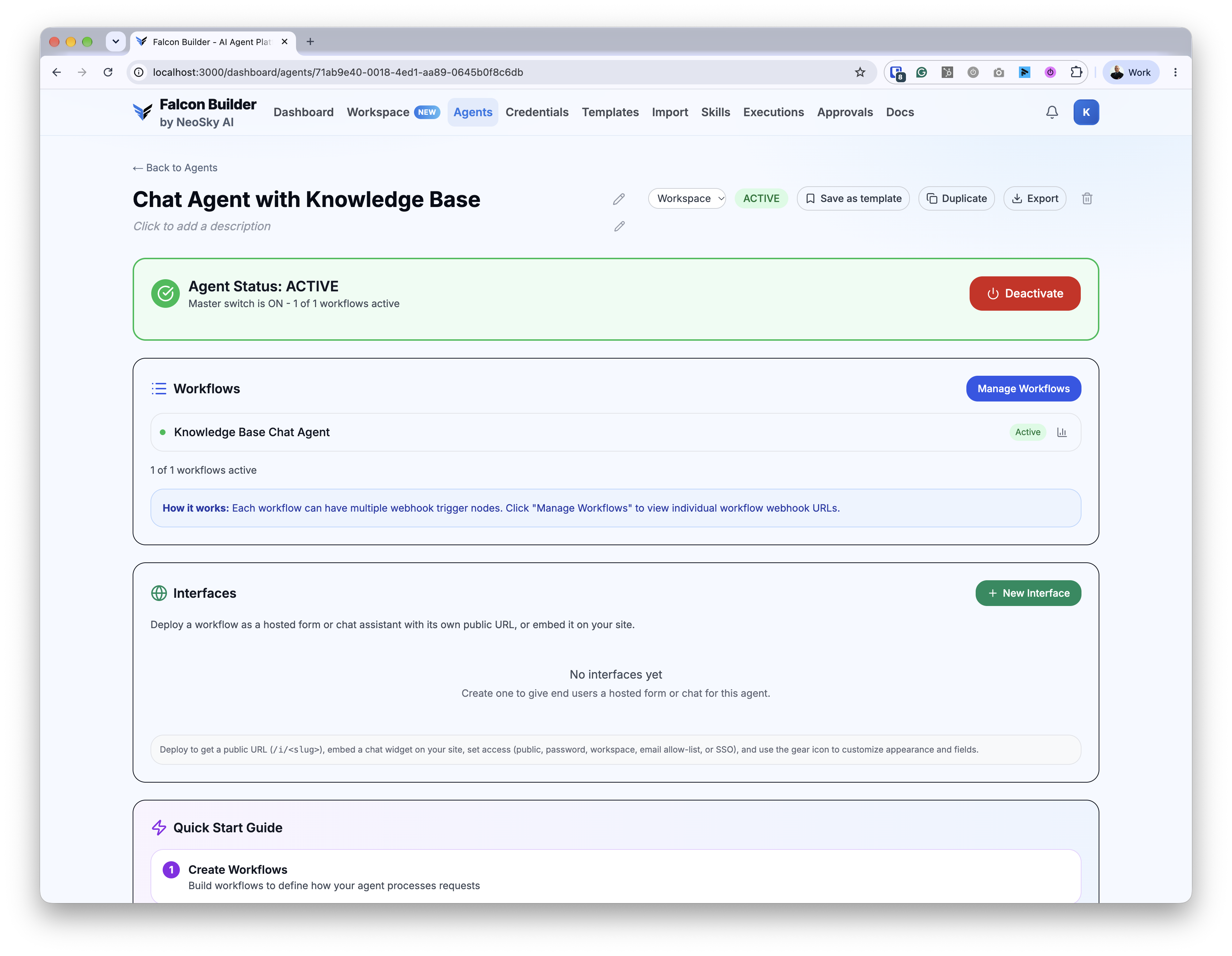This screenshot has width=1232, height=956.
Task: Click the trash icon to delete the agent
Action: tap(1086, 198)
